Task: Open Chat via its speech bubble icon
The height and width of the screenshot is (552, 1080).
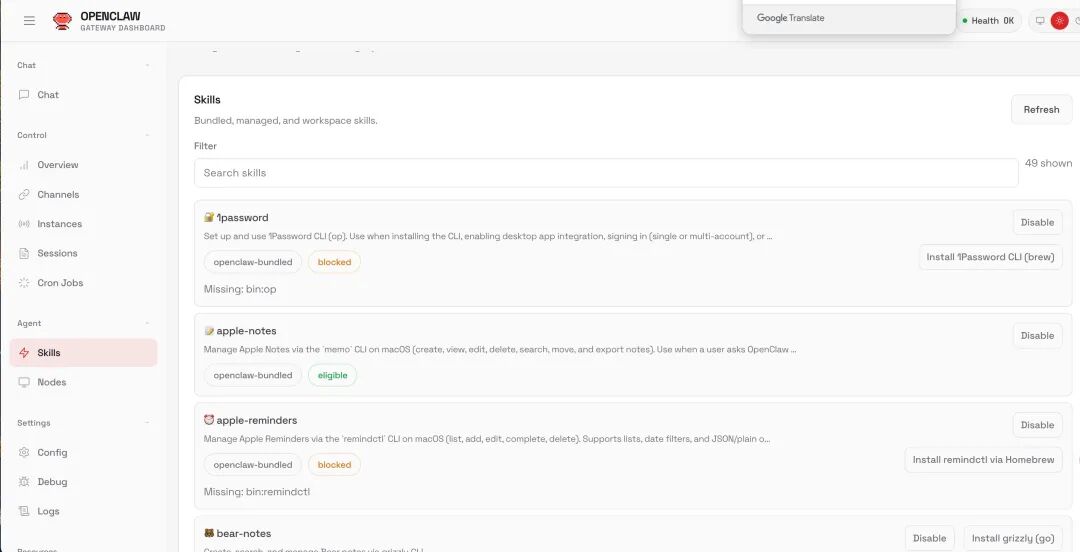Action: 24,95
